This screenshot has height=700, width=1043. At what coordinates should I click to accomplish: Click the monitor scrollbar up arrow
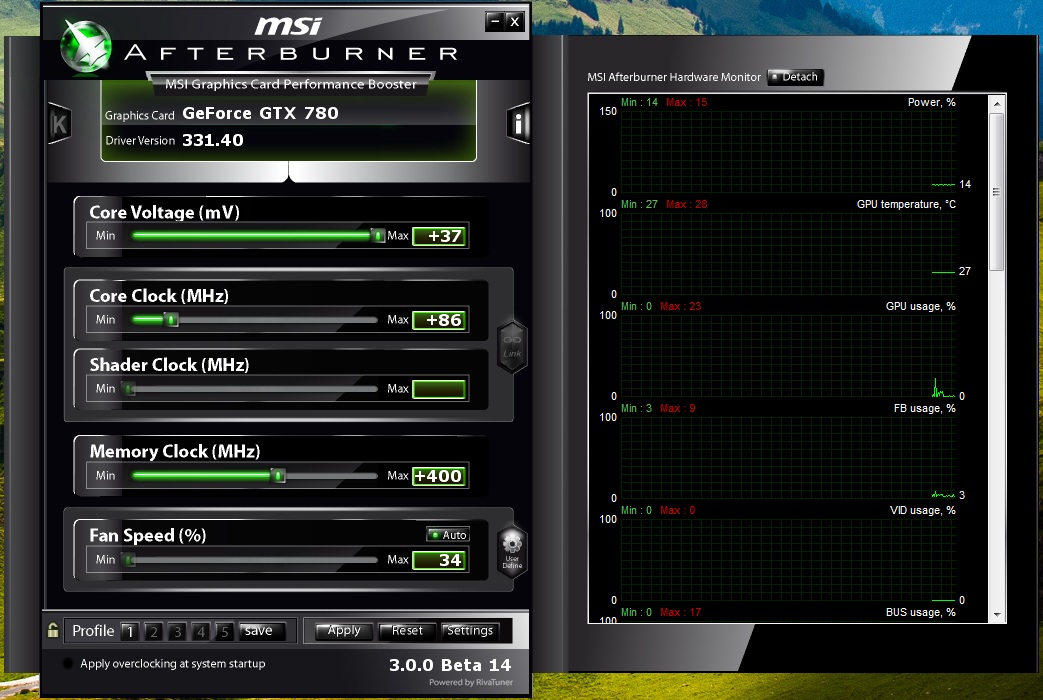996,104
